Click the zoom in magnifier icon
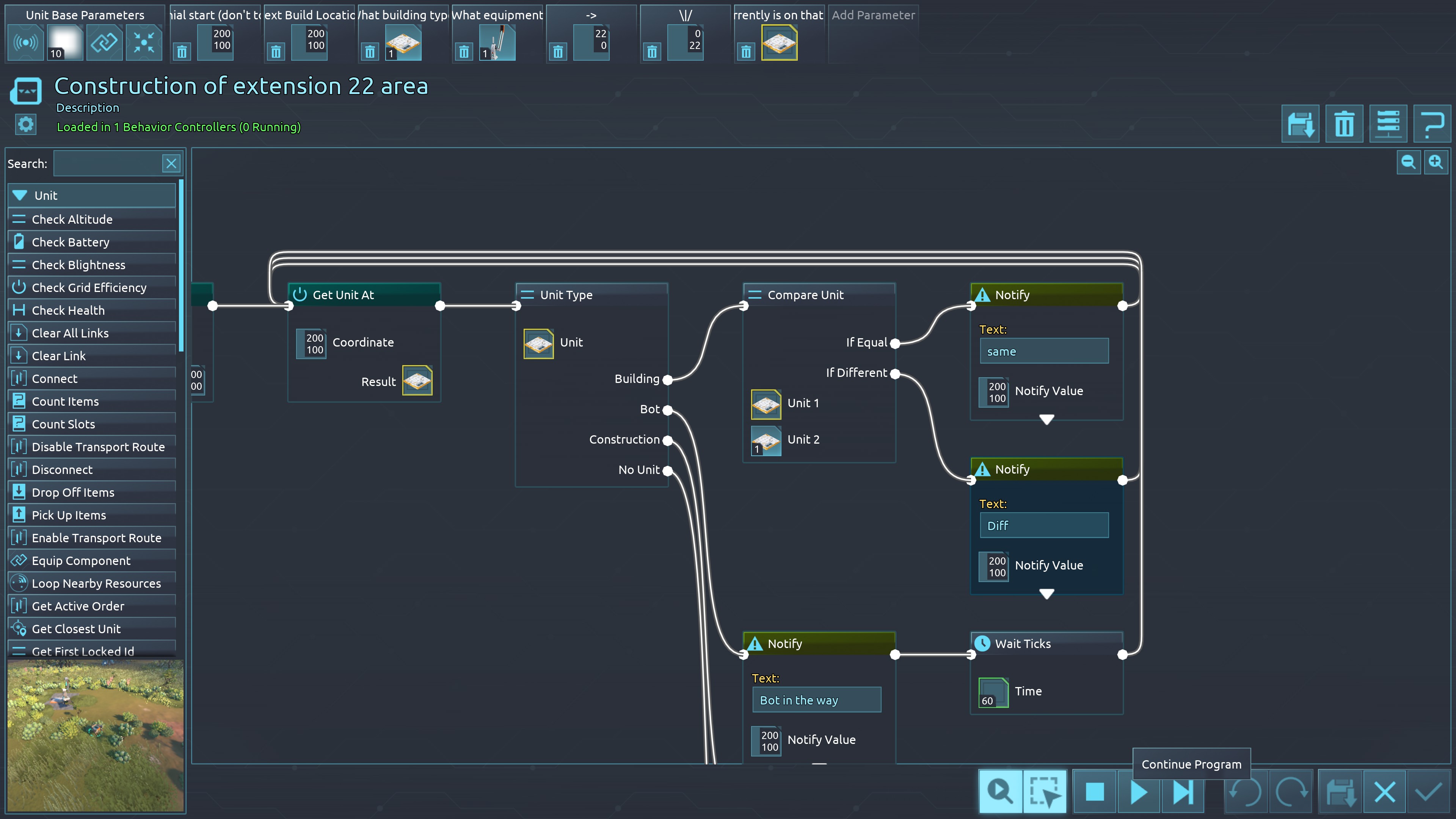The height and width of the screenshot is (819, 1456). [1436, 163]
